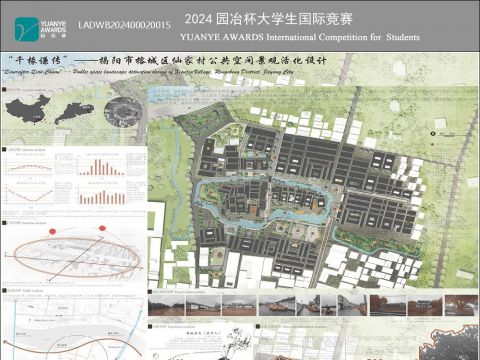
Task: Click the tall-peaked monthly bar chart
Action: (x=102, y=167)
